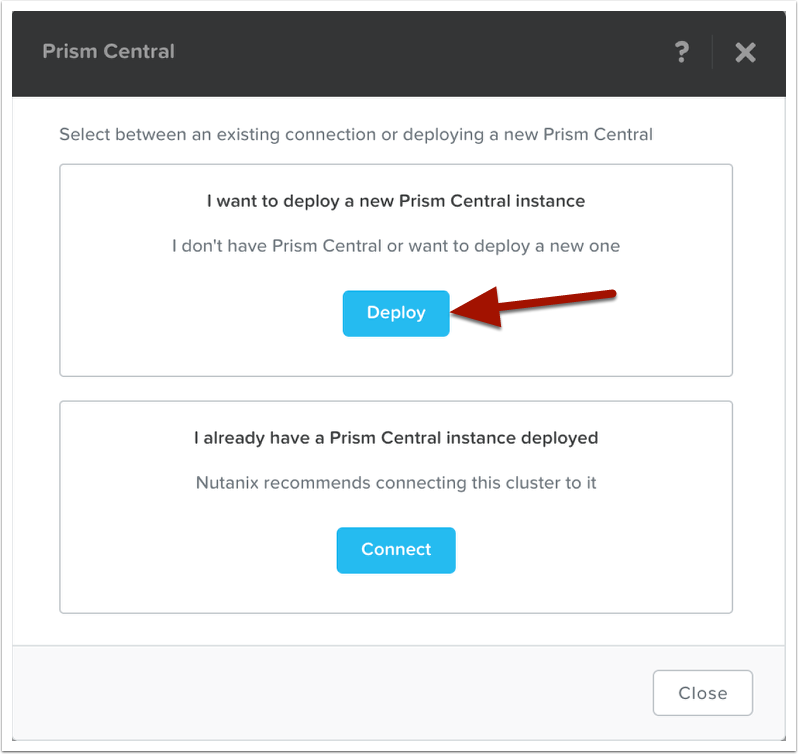This screenshot has width=798, height=754.
Task: Dismiss the dialog with the X icon
Action: point(745,52)
